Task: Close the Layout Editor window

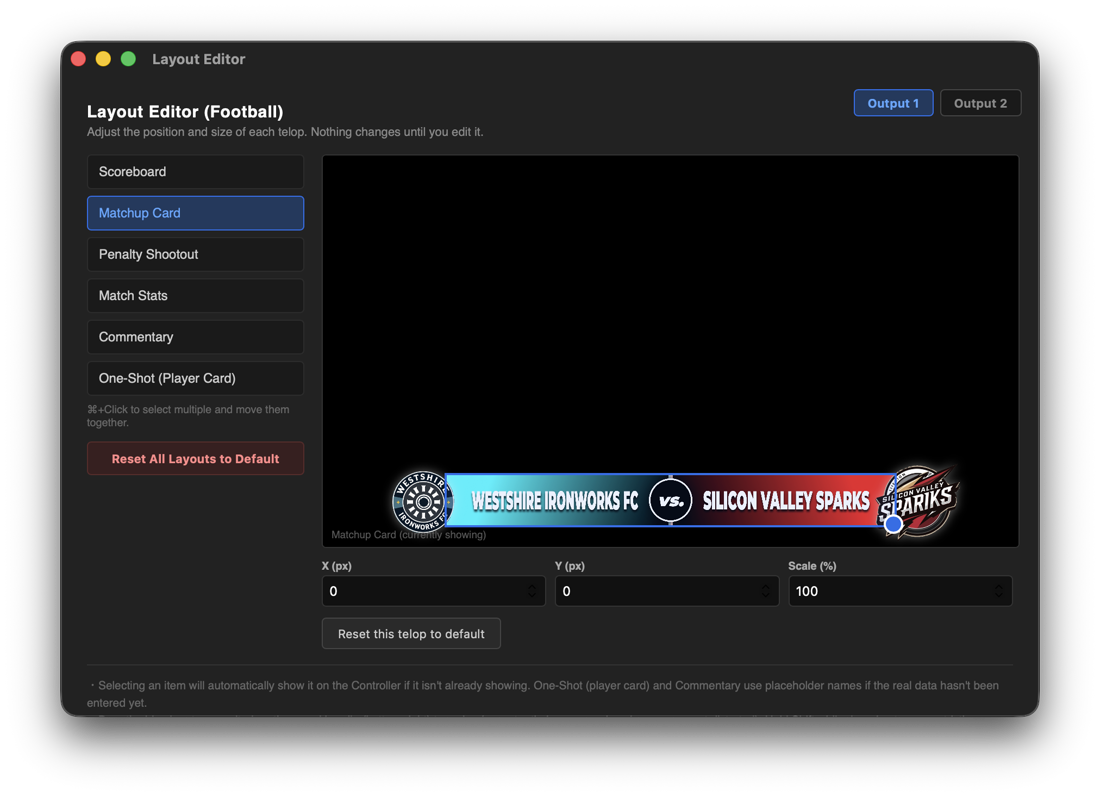Action: 79,59
